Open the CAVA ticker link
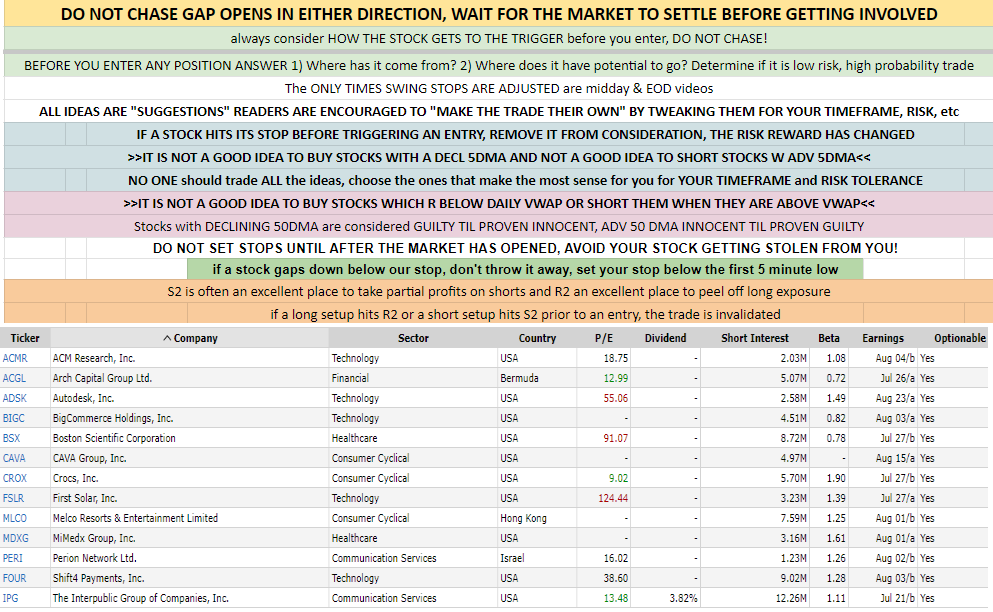Viewport: 993px width, 612px height. coord(14,458)
